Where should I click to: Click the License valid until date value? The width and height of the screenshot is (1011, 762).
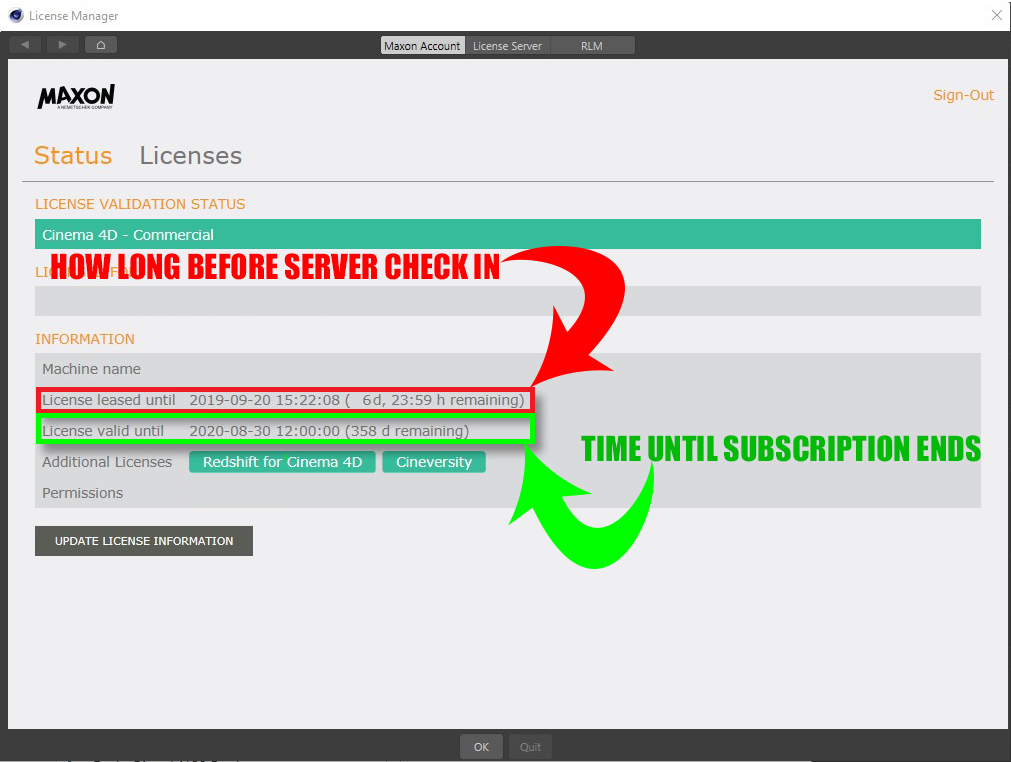(329, 431)
